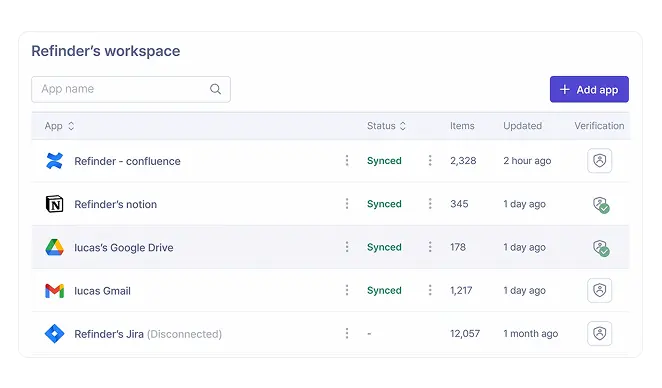Click the search magnifier icon
The image size is (662, 388).
pos(215,89)
